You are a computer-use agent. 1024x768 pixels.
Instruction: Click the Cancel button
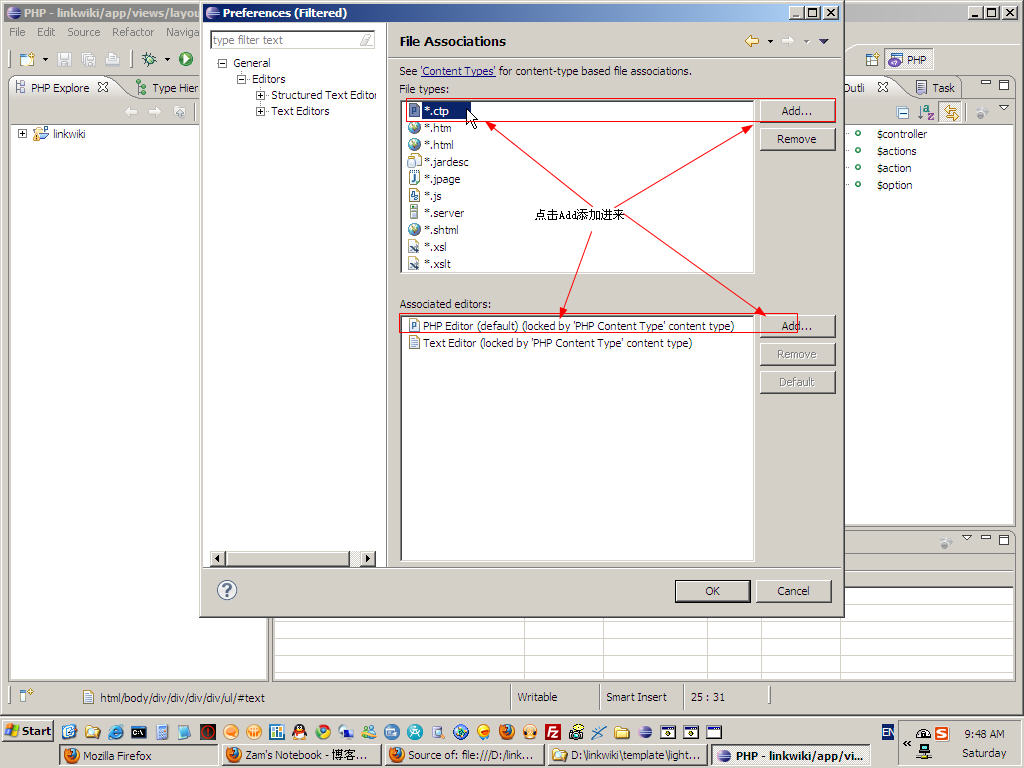[793, 591]
